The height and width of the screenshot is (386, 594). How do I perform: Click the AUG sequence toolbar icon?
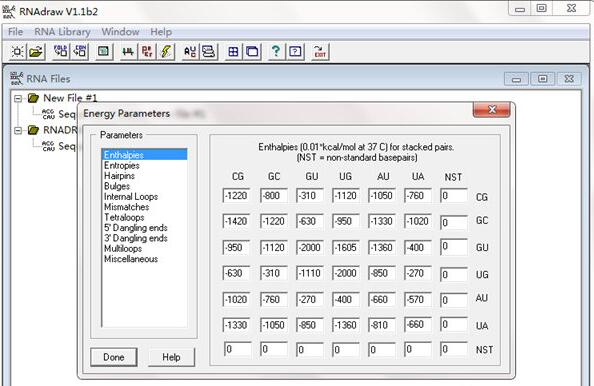pos(190,52)
